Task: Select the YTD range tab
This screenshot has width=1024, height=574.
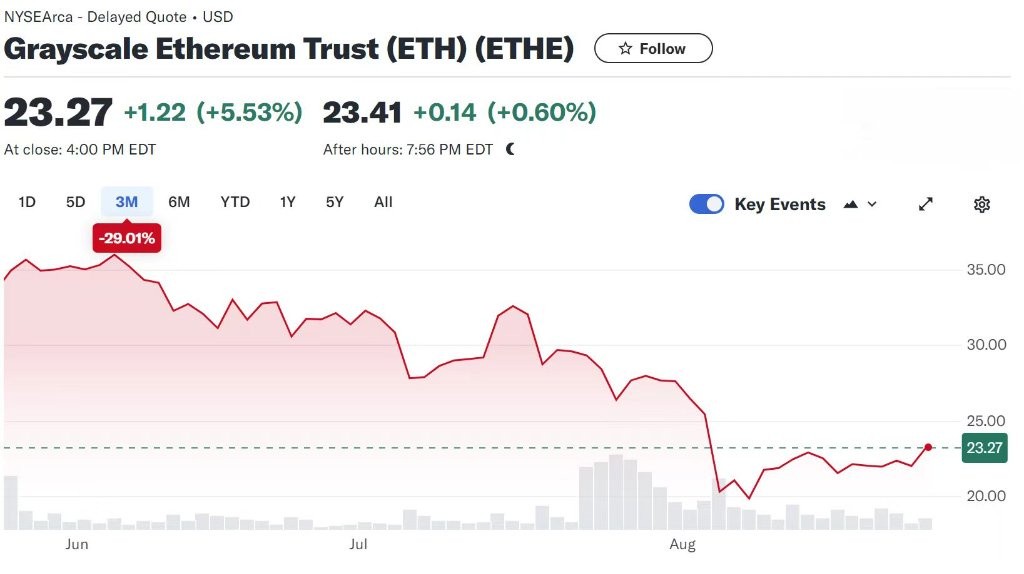Action: tap(235, 202)
